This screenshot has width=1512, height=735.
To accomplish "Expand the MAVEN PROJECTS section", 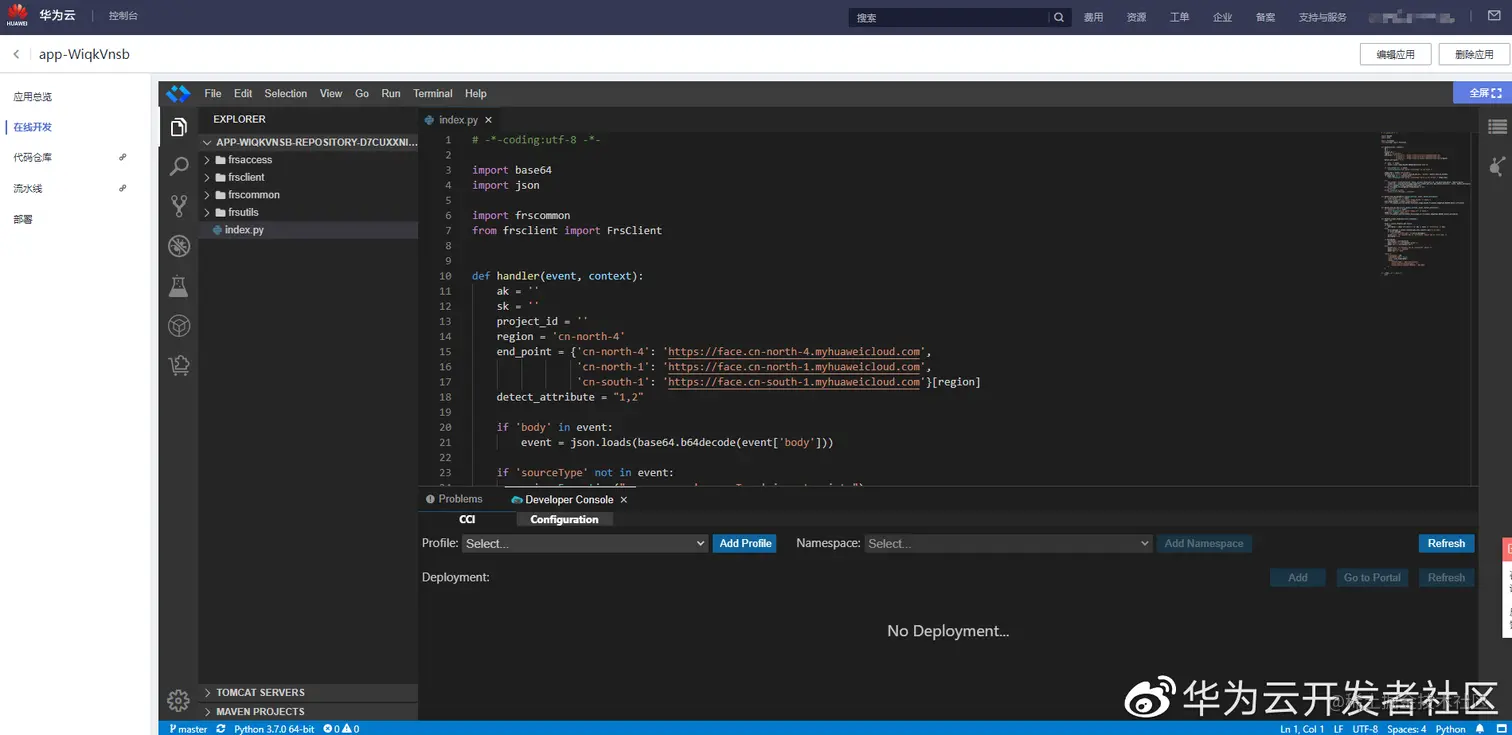I will (308, 712).
